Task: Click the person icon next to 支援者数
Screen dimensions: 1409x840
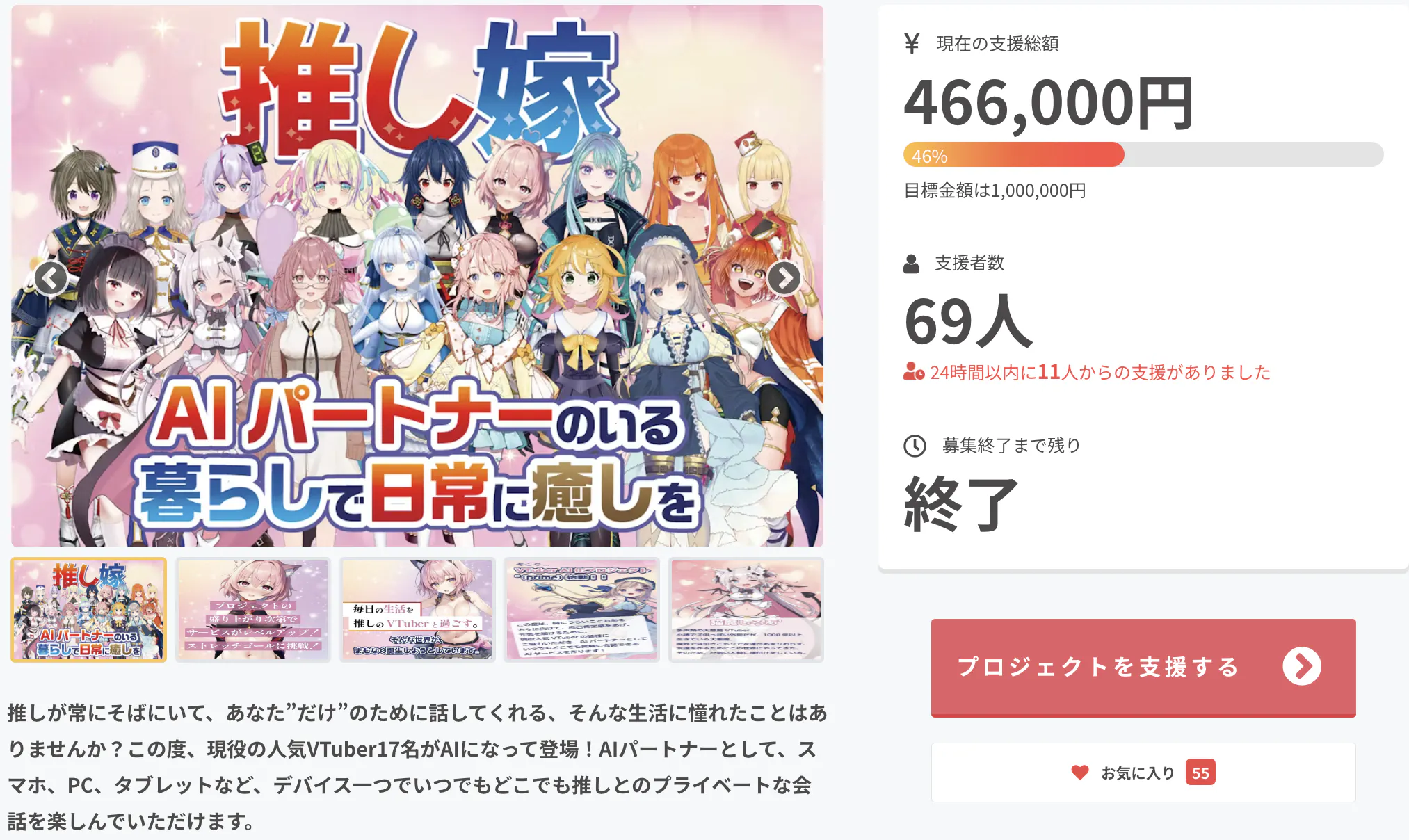Action: pos(911,264)
